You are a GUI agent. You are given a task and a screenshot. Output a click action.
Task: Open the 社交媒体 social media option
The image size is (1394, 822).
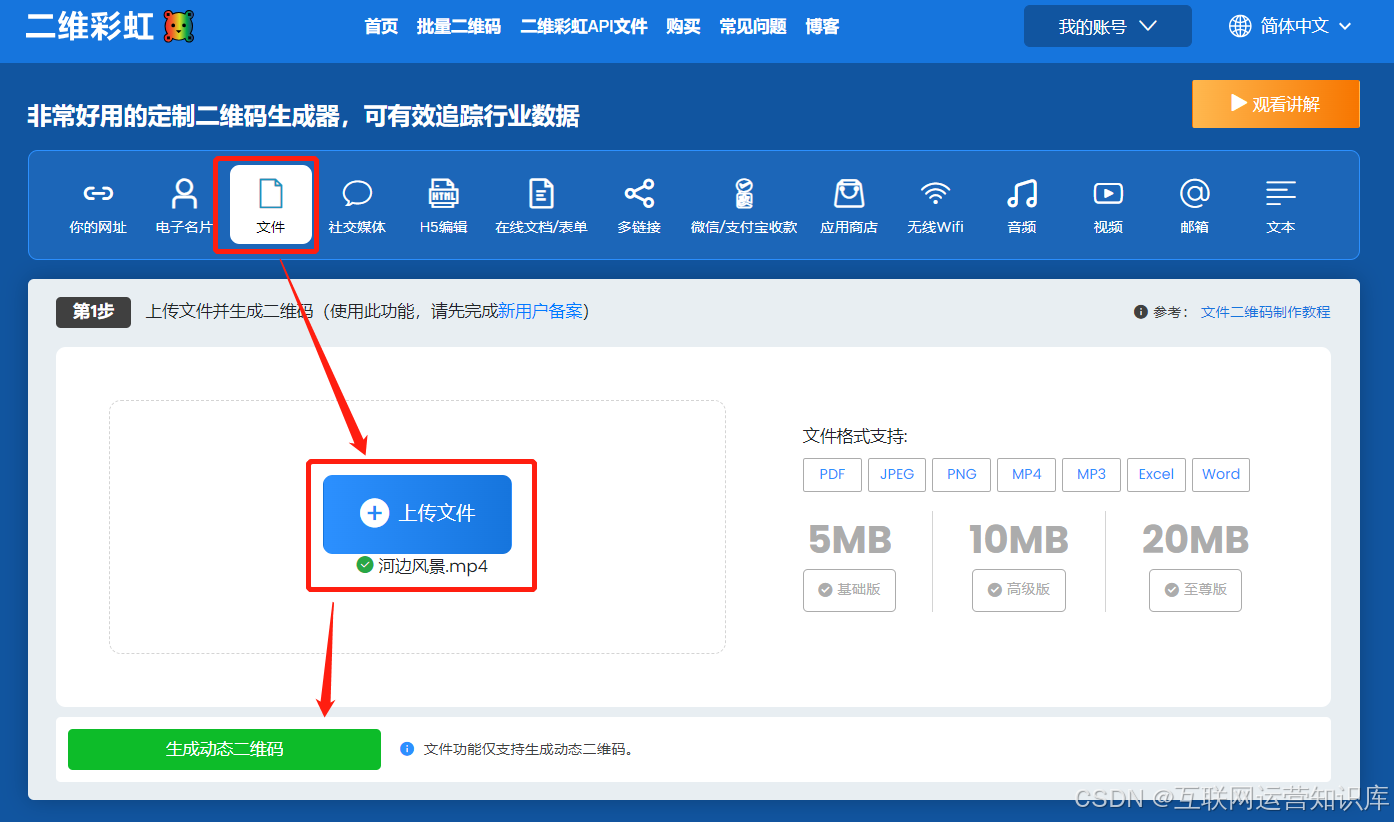pyautogui.click(x=357, y=193)
